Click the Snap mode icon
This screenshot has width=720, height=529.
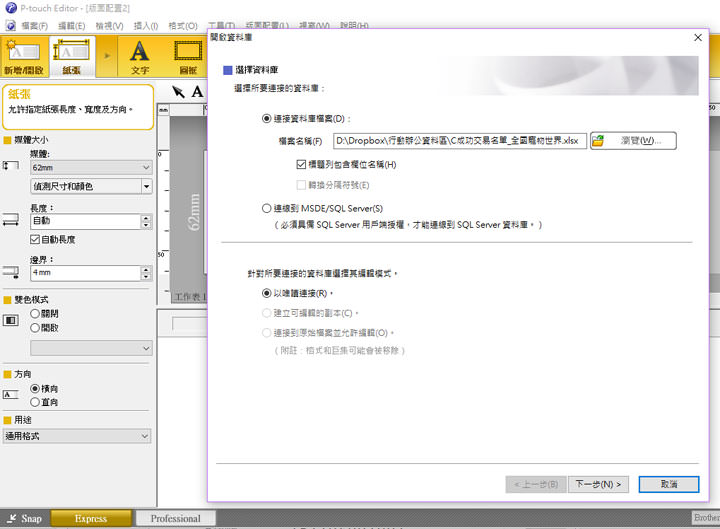[x=12, y=518]
